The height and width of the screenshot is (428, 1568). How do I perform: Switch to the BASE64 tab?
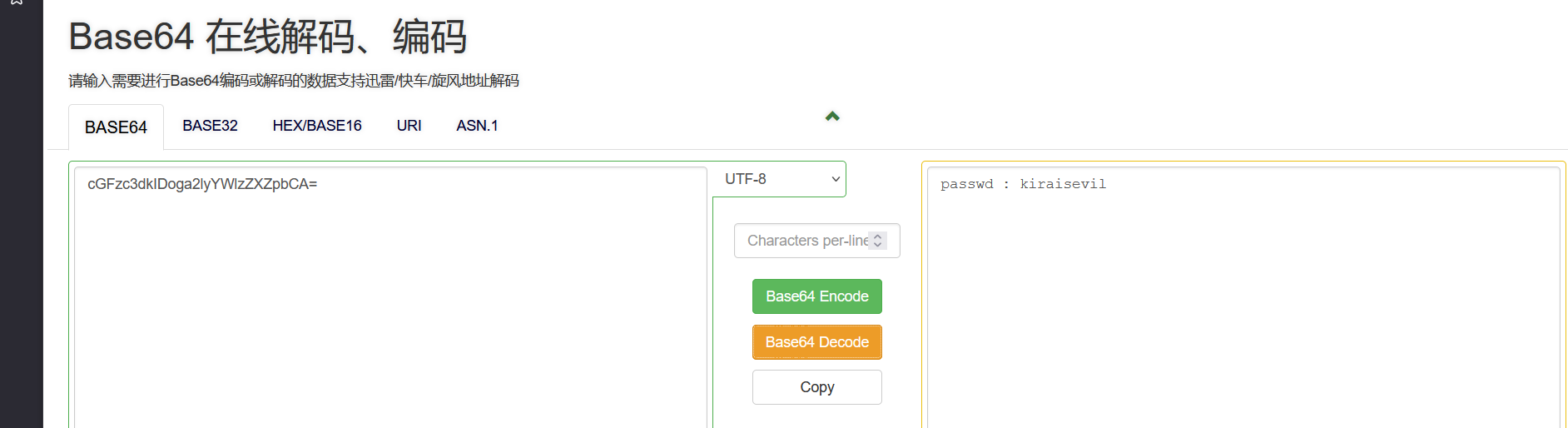(x=116, y=127)
